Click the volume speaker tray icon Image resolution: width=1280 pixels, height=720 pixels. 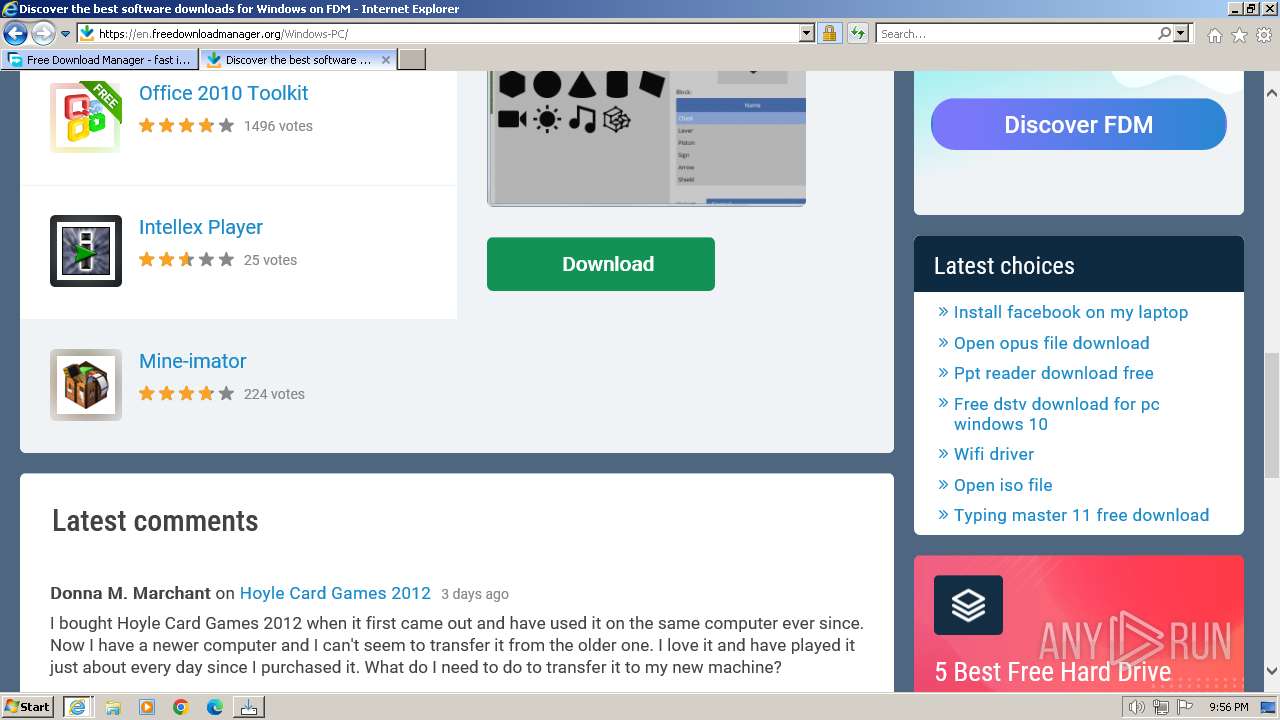click(x=1136, y=707)
